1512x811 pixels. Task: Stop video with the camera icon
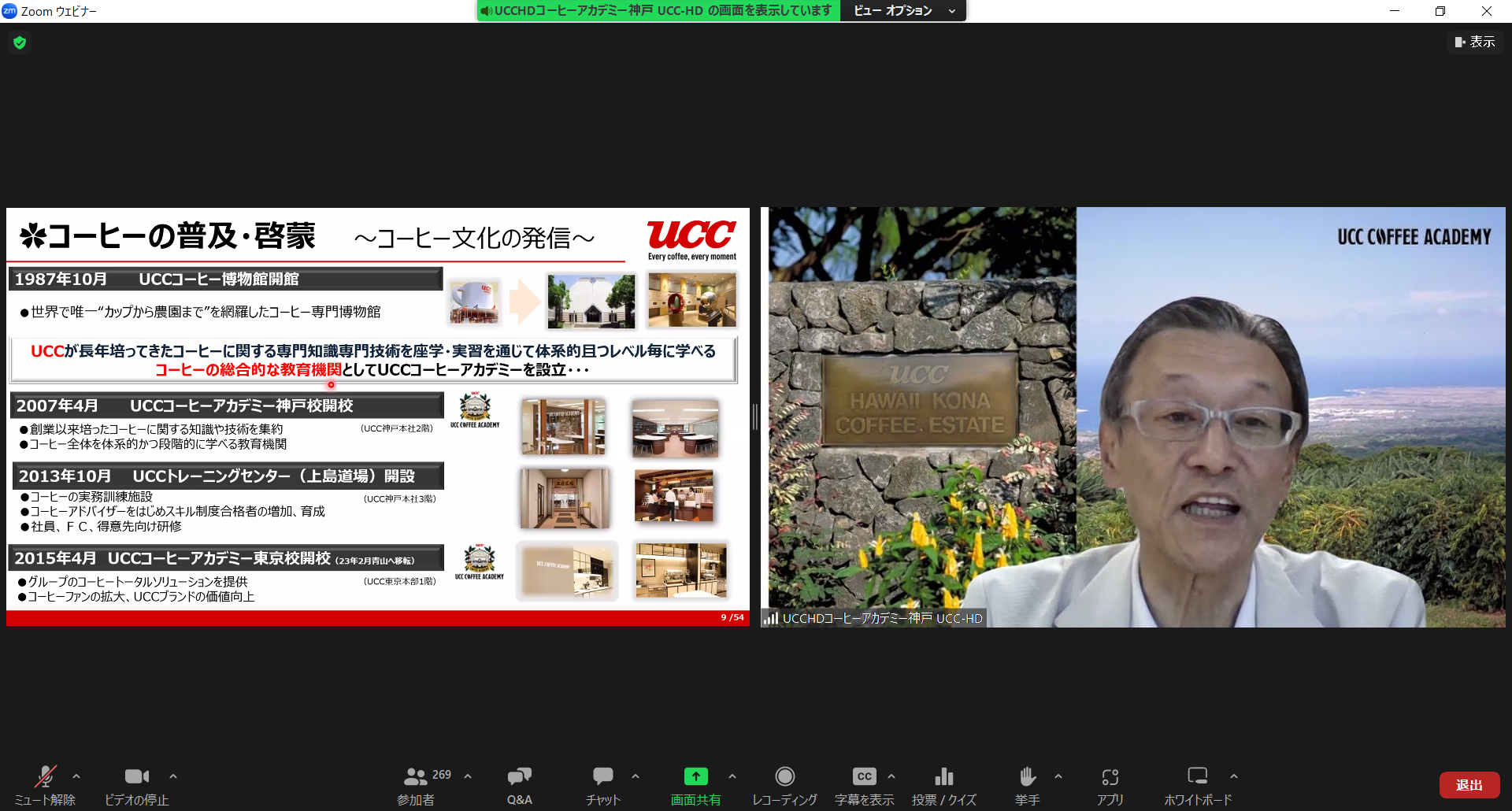137,776
